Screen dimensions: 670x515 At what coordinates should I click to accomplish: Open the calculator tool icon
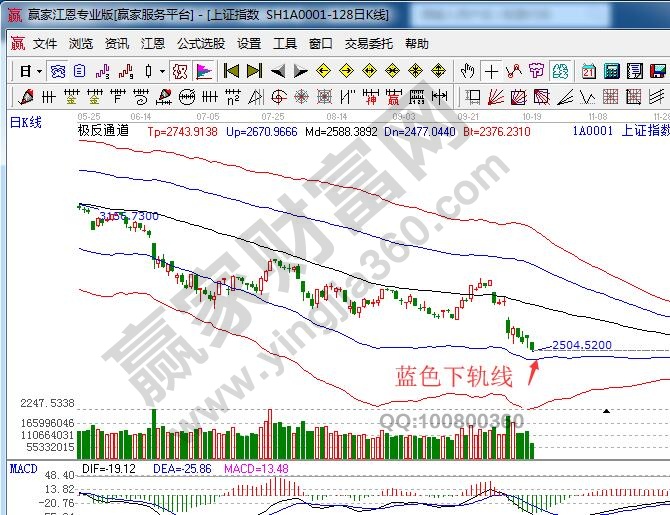[611, 71]
